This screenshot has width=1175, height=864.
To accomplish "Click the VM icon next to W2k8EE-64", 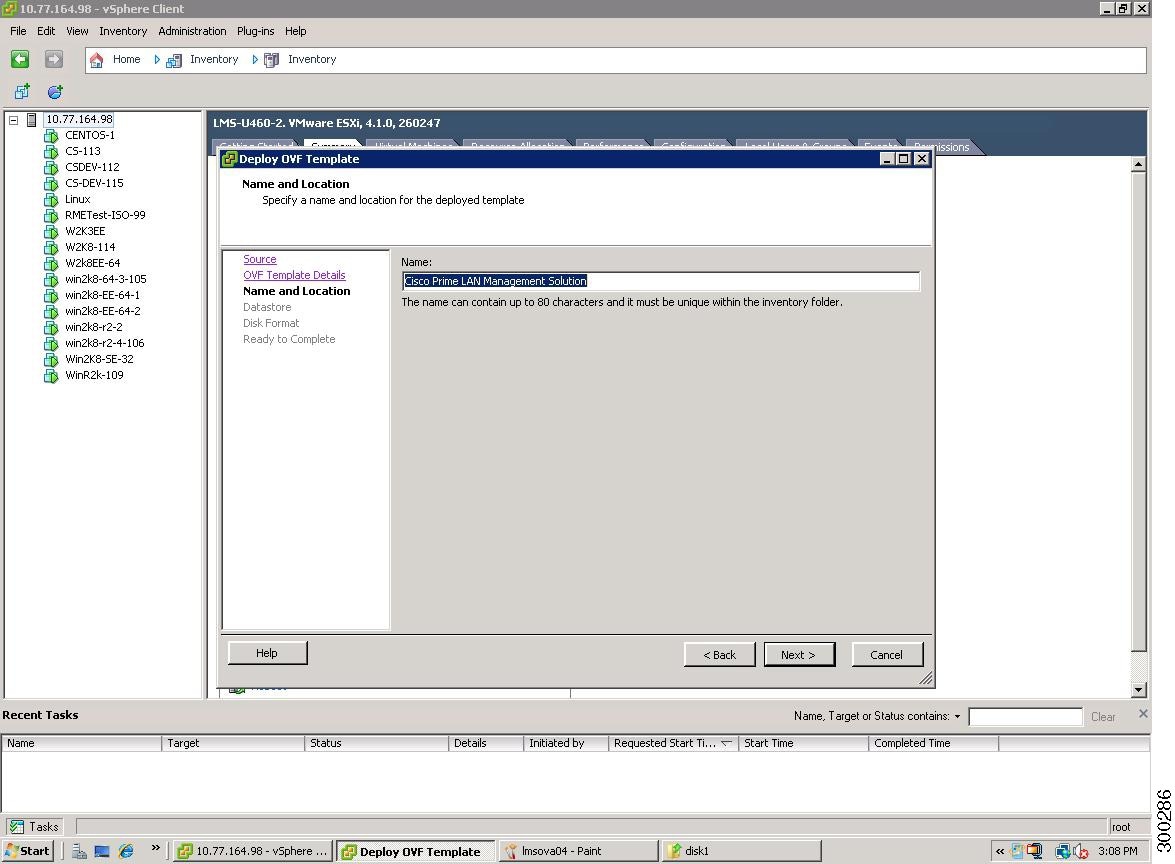I will coord(51,264).
